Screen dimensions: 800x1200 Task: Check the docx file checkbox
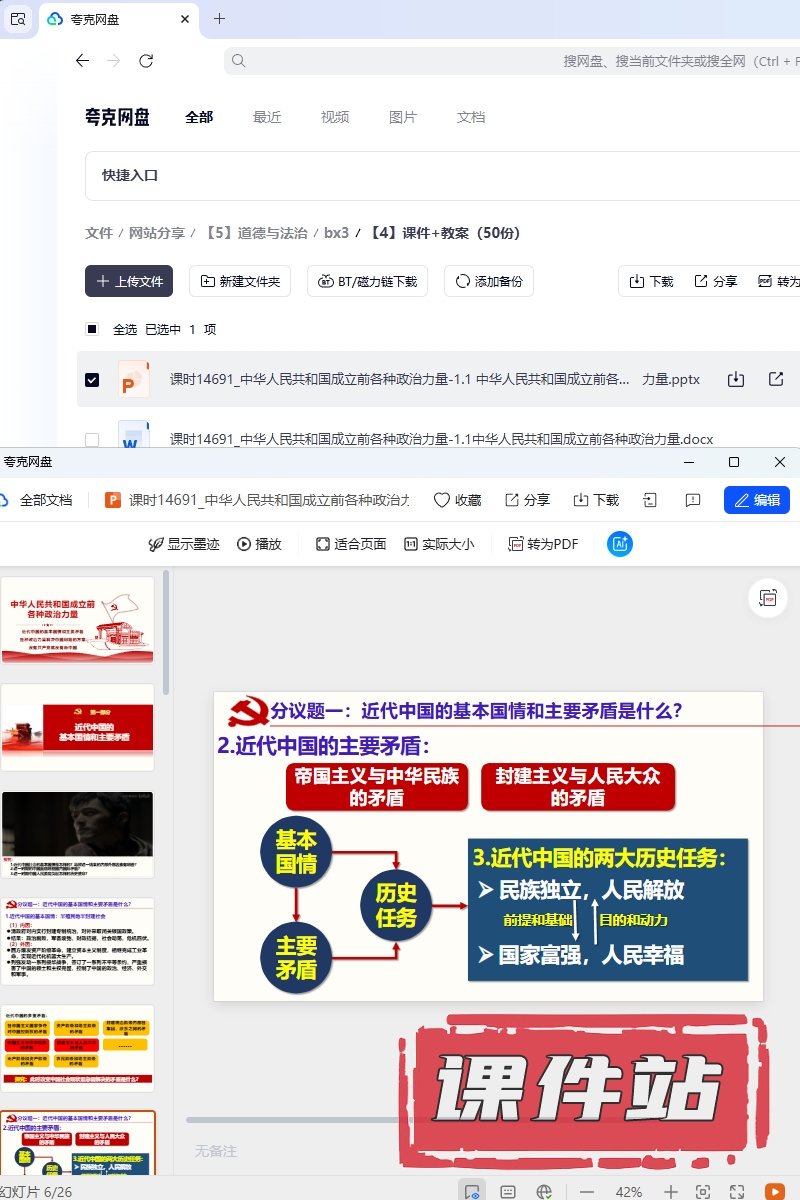tap(92, 439)
